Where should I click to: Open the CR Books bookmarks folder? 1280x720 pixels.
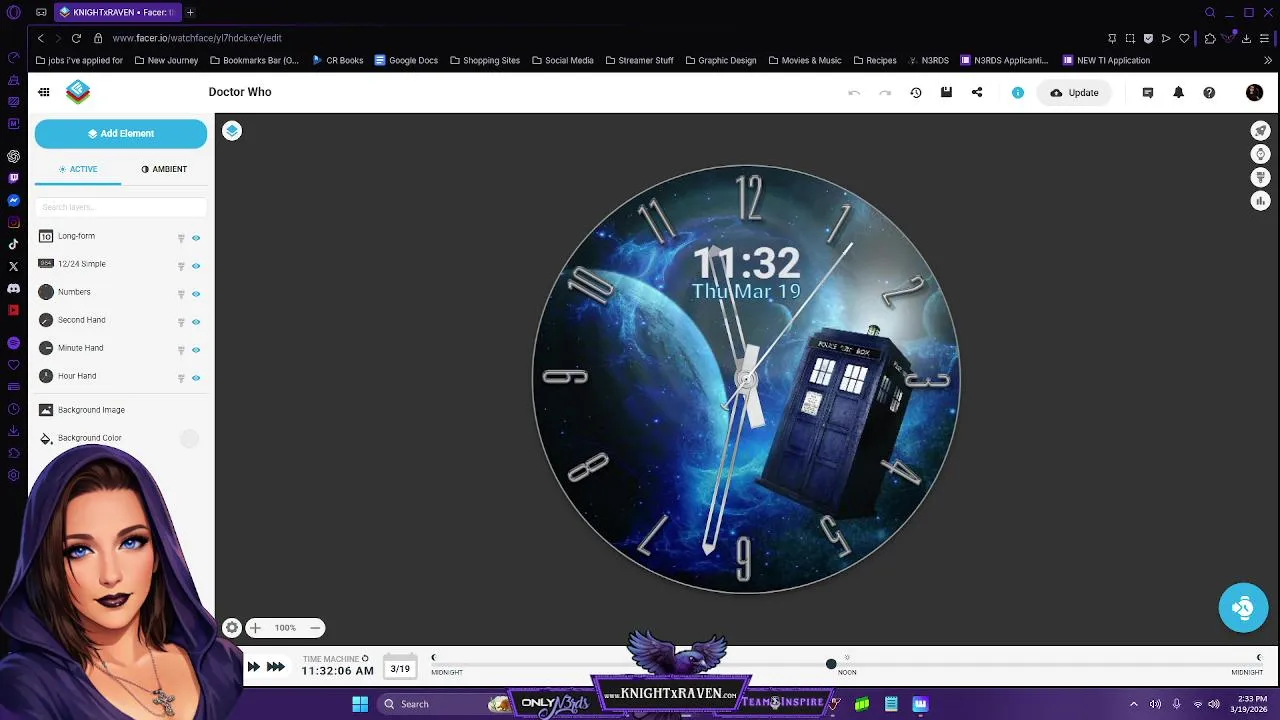(337, 60)
